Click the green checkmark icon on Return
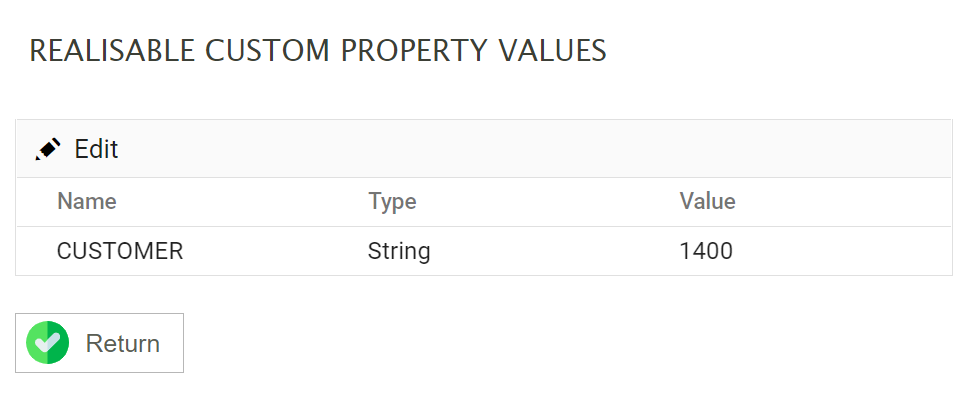The width and height of the screenshot is (977, 409). (47, 343)
